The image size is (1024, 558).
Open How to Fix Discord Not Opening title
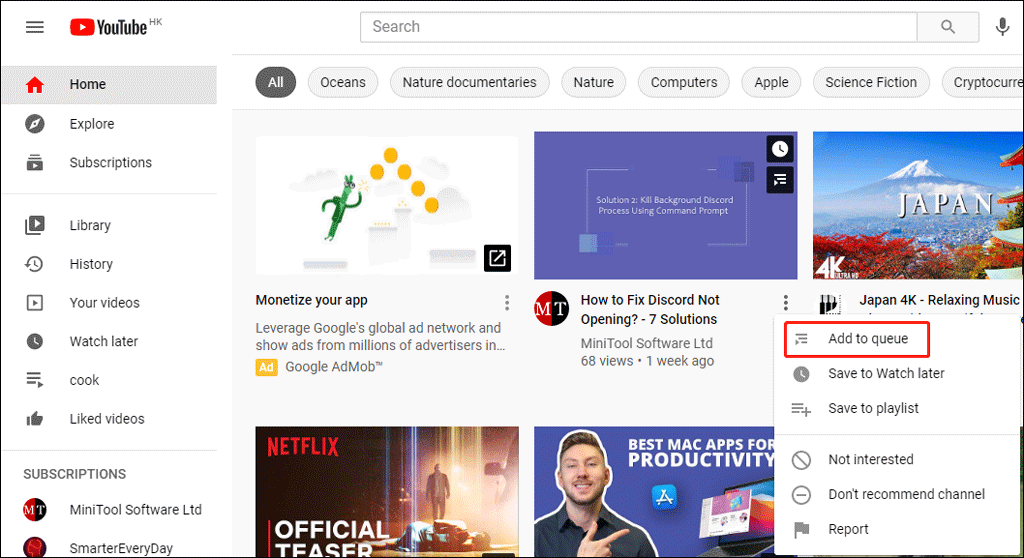[x=650, y=310]
